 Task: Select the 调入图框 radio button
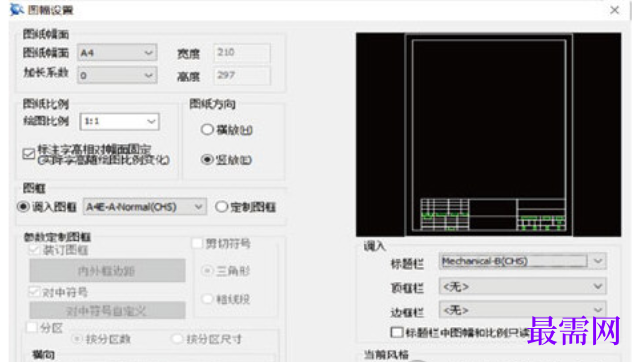point(23,207)
